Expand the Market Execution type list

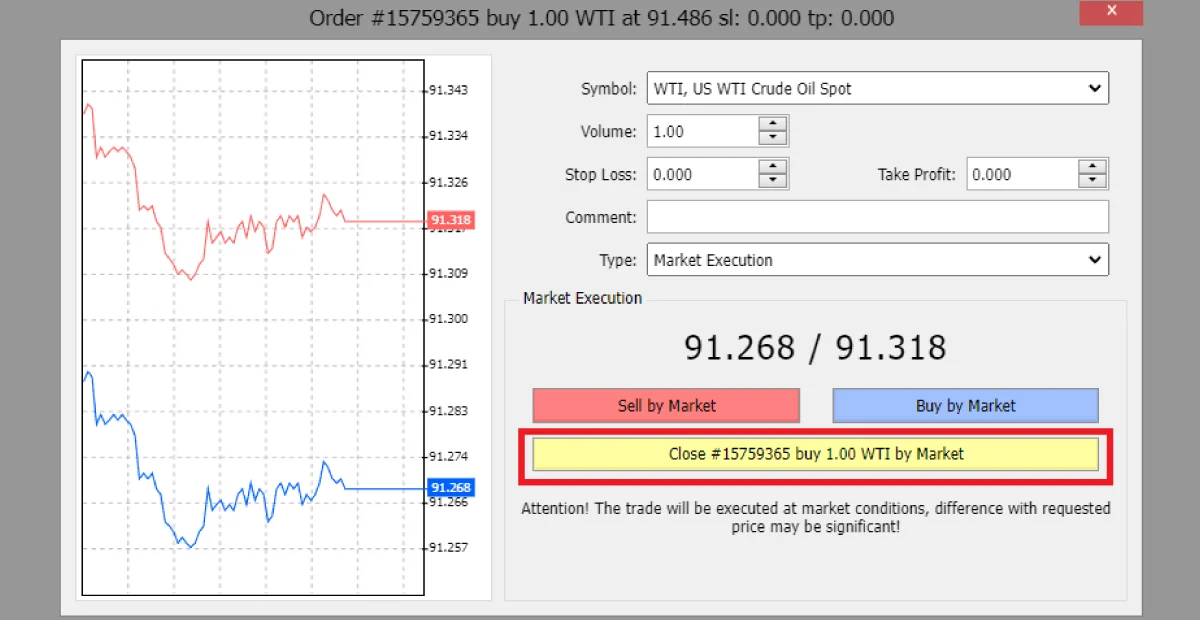tap(1095, 259)
